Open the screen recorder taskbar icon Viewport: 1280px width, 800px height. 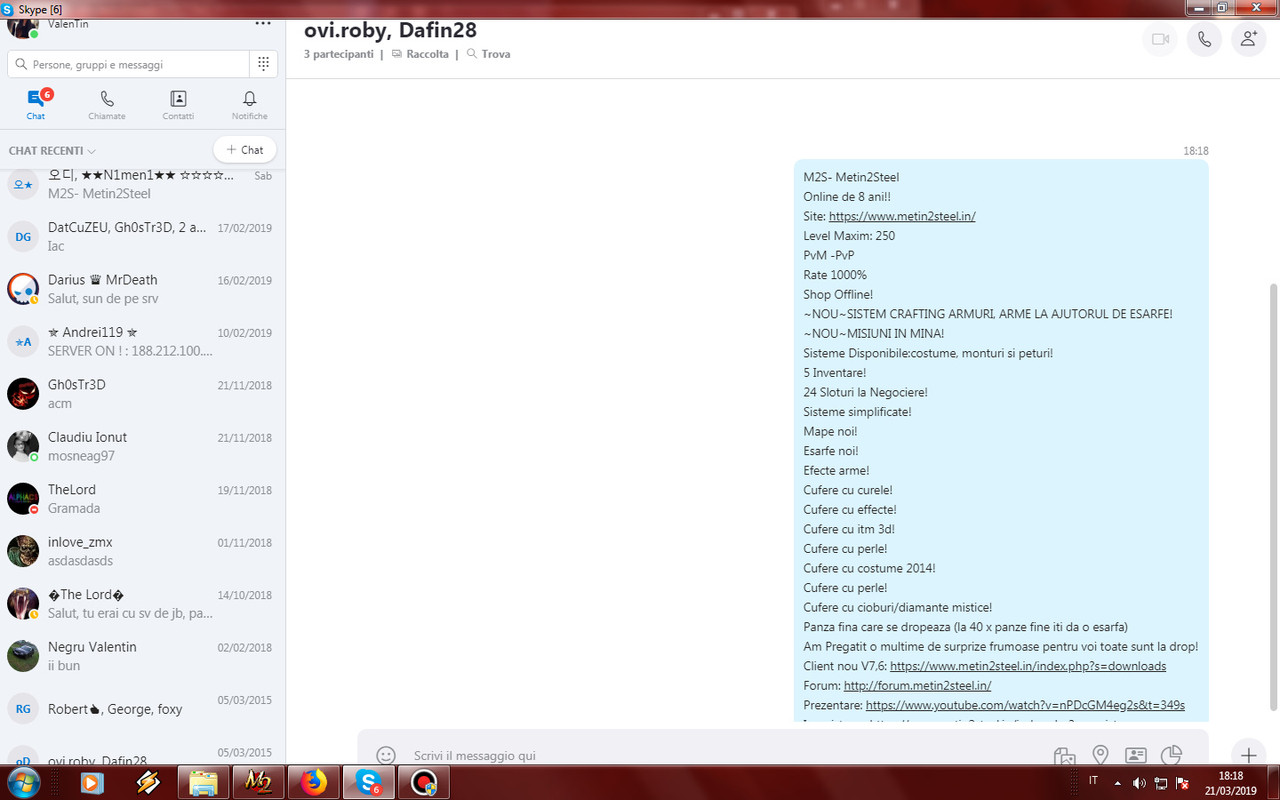point(424,782)
